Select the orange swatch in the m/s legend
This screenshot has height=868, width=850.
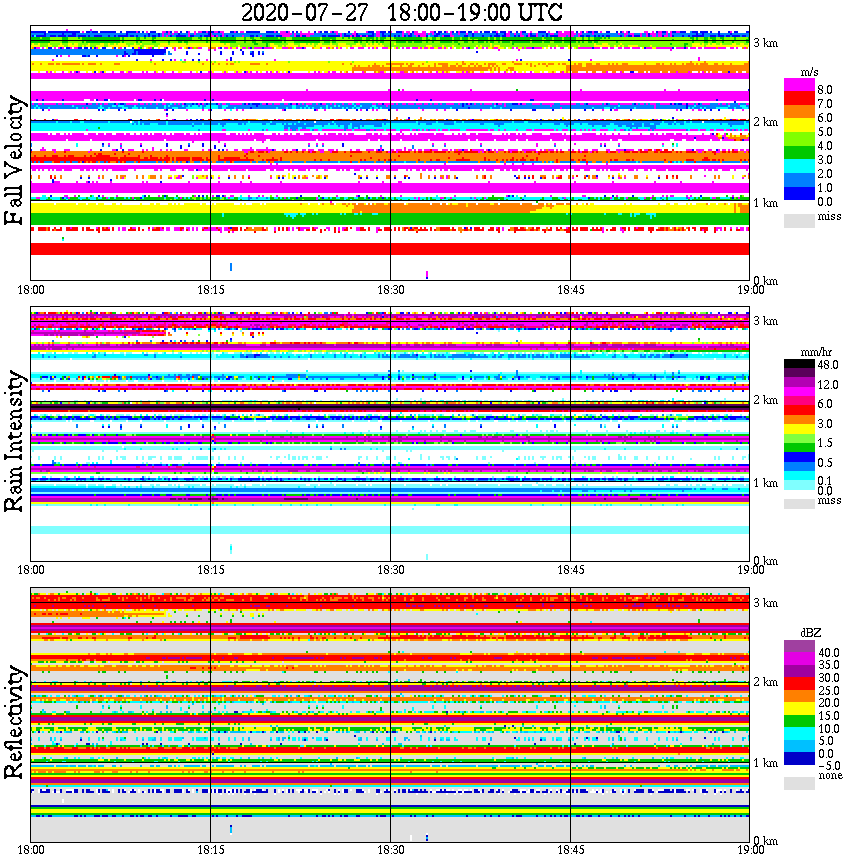[x=799, y=111]
